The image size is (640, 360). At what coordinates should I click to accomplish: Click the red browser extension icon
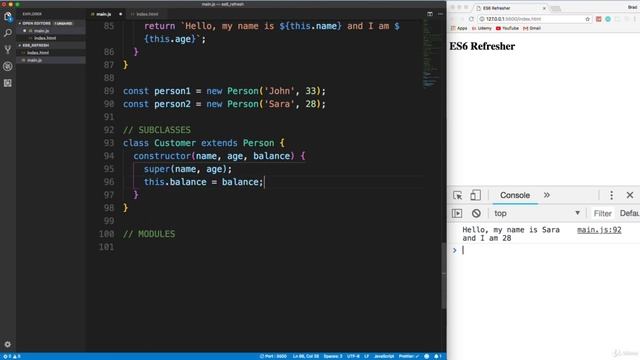click(x=598, y=19)
